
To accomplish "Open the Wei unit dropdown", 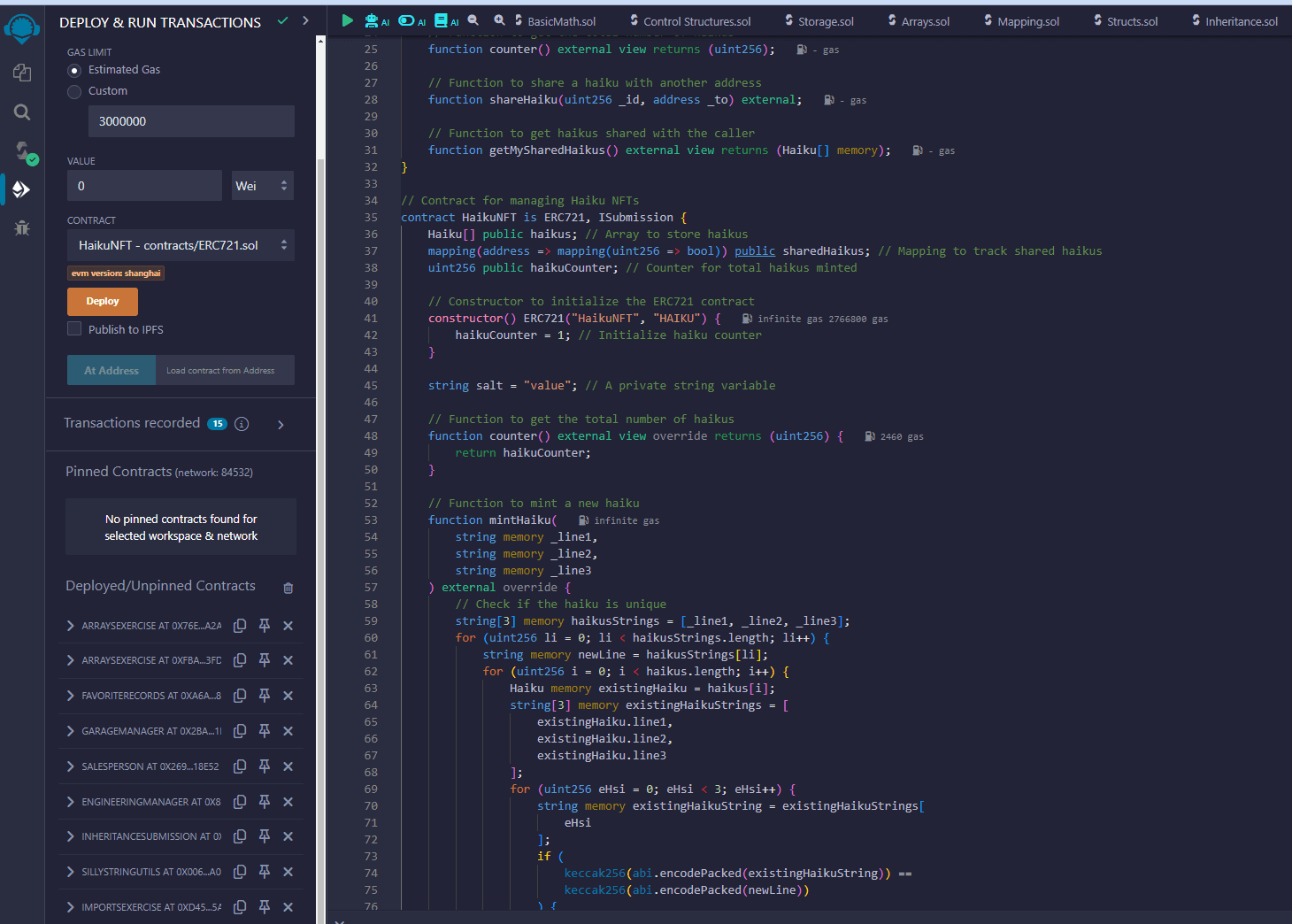I will pyautogui.click(x=263, y=186).
